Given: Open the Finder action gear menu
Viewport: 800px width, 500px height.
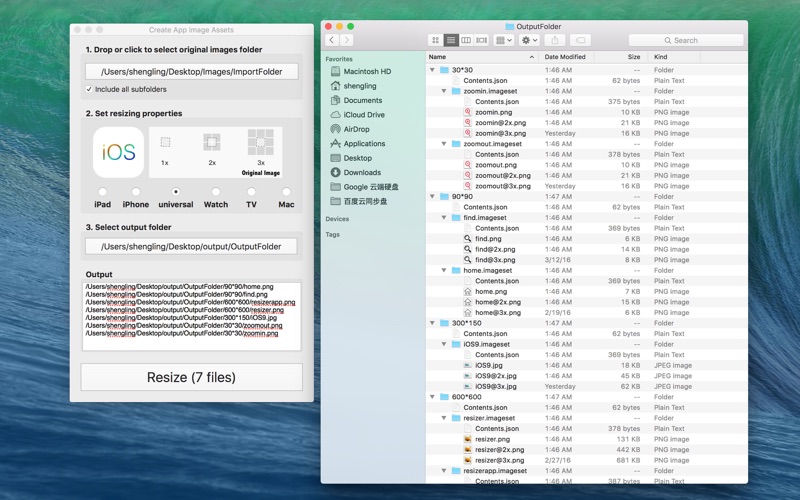Looking at the screenshot, I should click(529, 40).
